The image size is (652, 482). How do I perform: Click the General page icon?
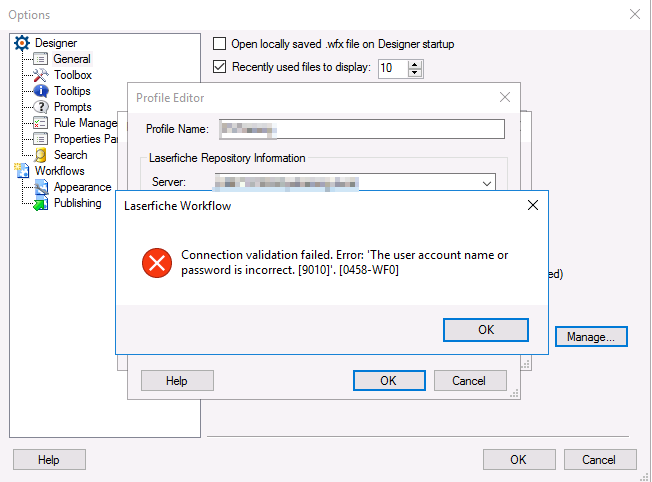point(41,59)
